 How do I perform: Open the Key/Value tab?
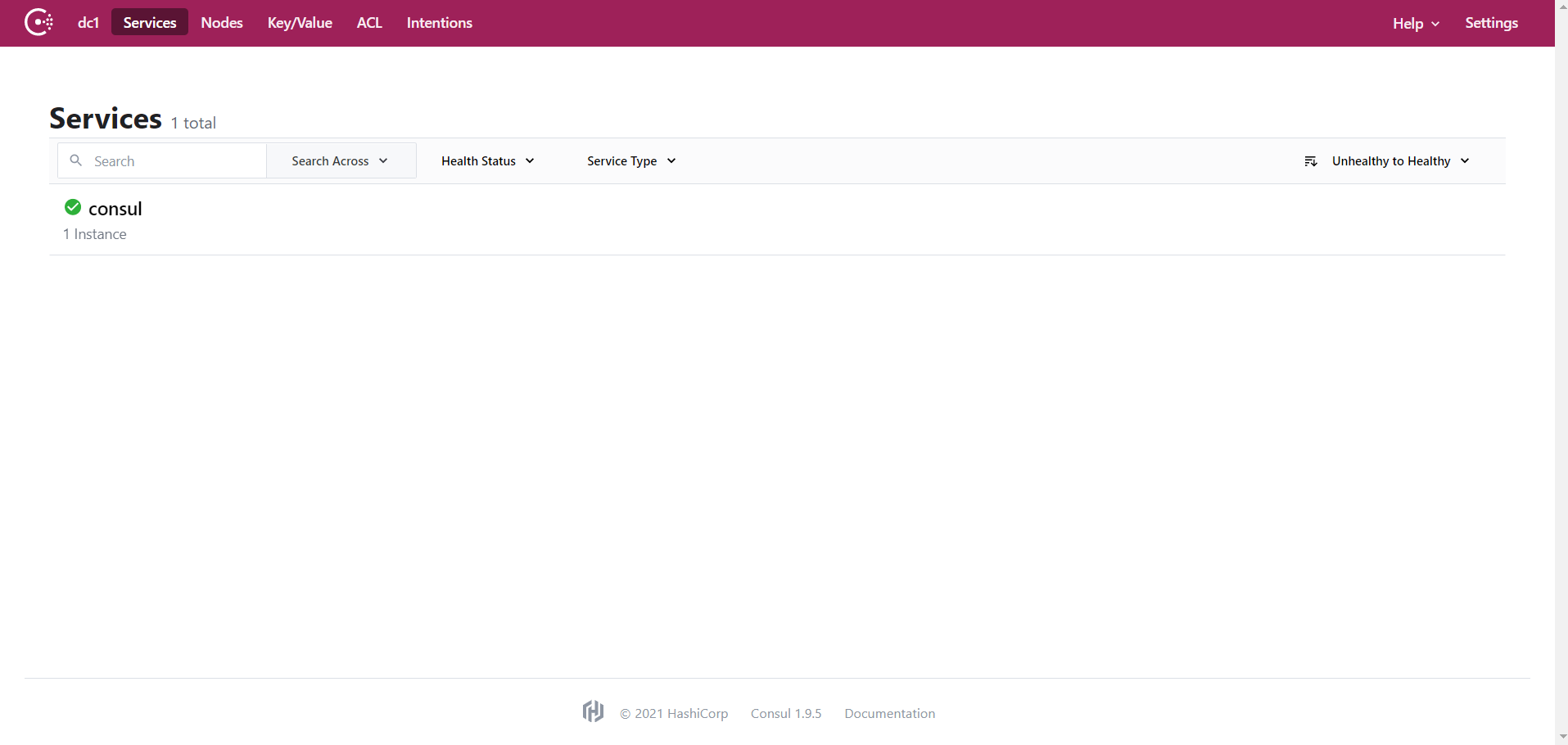(x=300, y=23)
